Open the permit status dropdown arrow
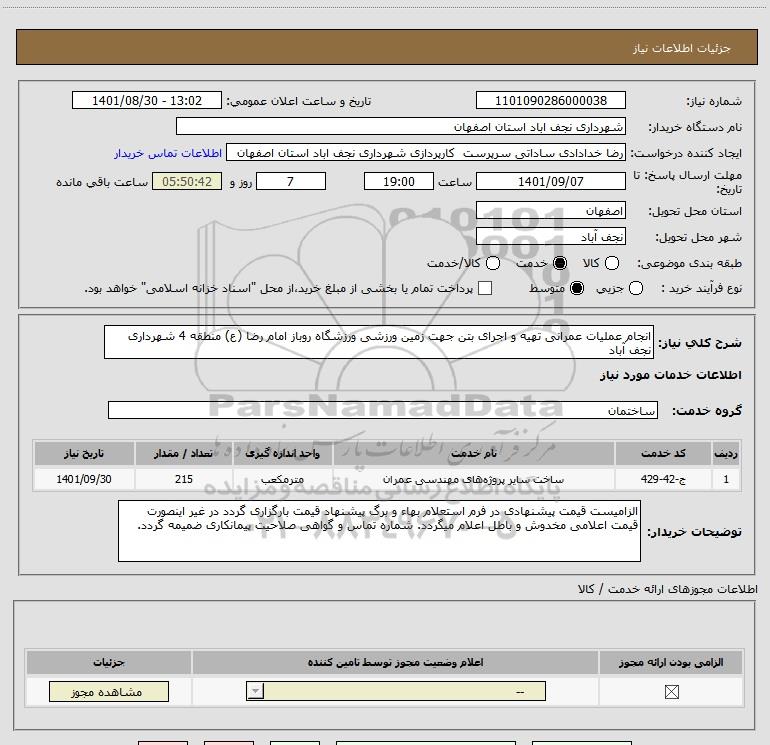Screen dimensions: 770x745 click(x=255, y=691)
